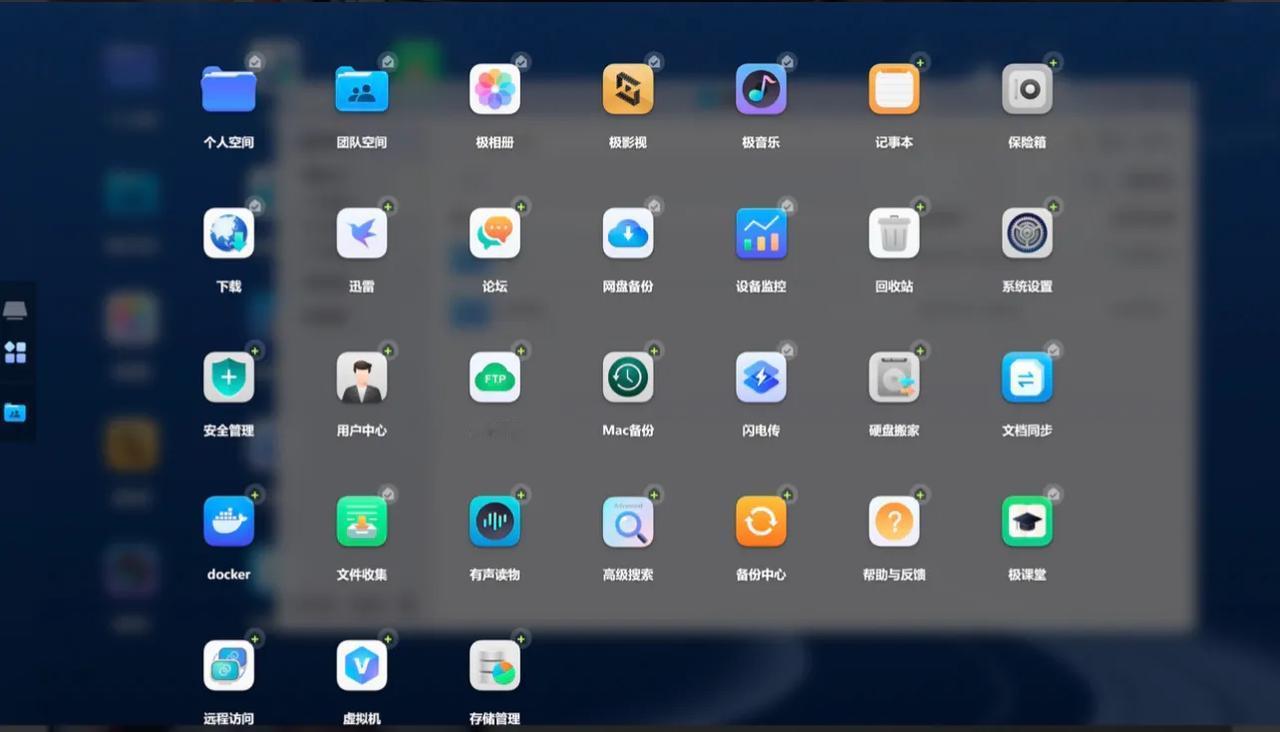
Task: Click the plus badge on docker
Action: click(255, 494)
